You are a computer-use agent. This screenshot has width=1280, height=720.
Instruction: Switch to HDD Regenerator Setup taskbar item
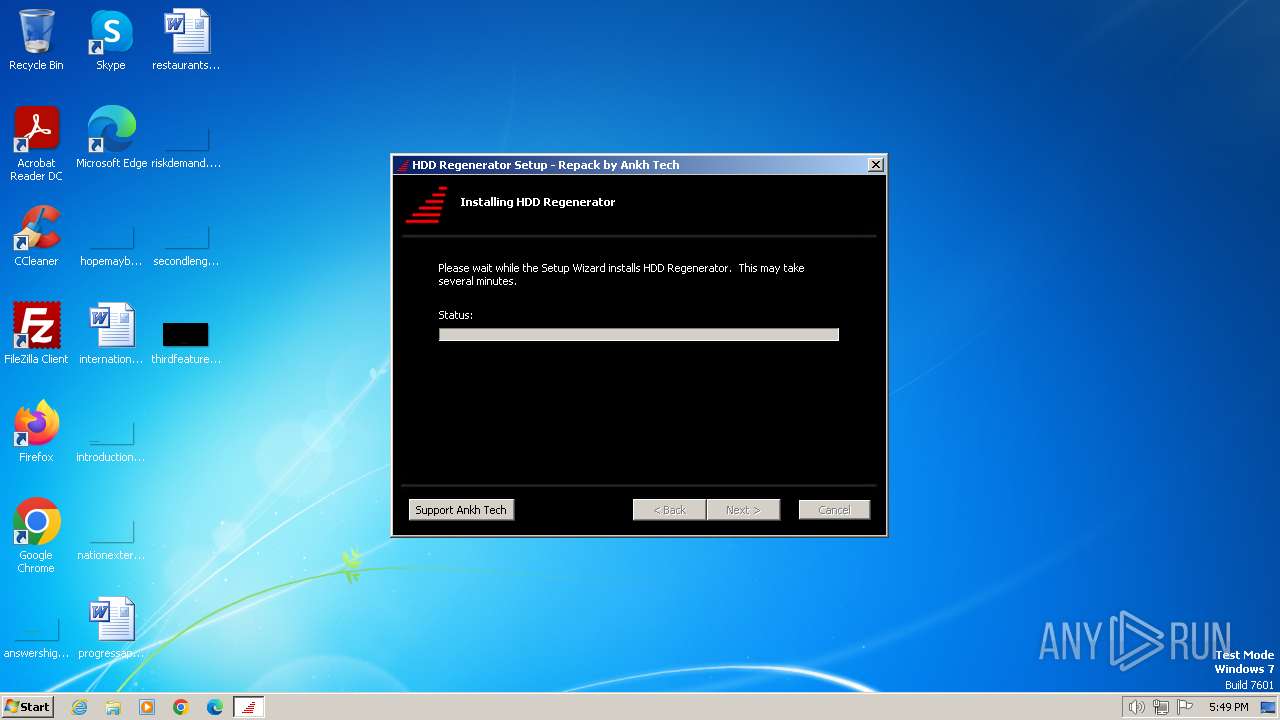tap(249, 707)
